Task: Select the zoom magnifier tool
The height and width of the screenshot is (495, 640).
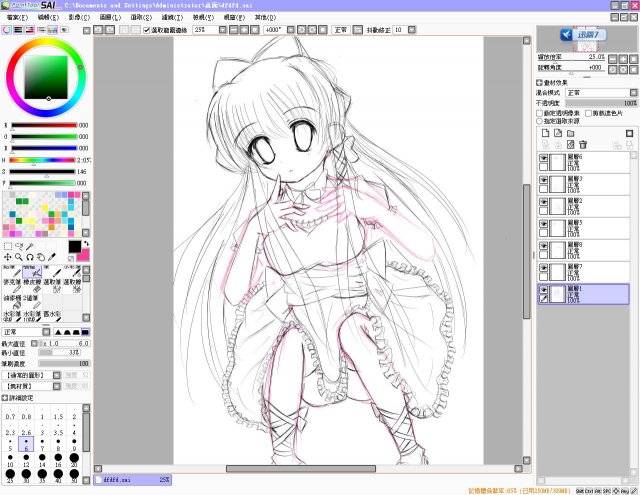Action: [19, 257]
